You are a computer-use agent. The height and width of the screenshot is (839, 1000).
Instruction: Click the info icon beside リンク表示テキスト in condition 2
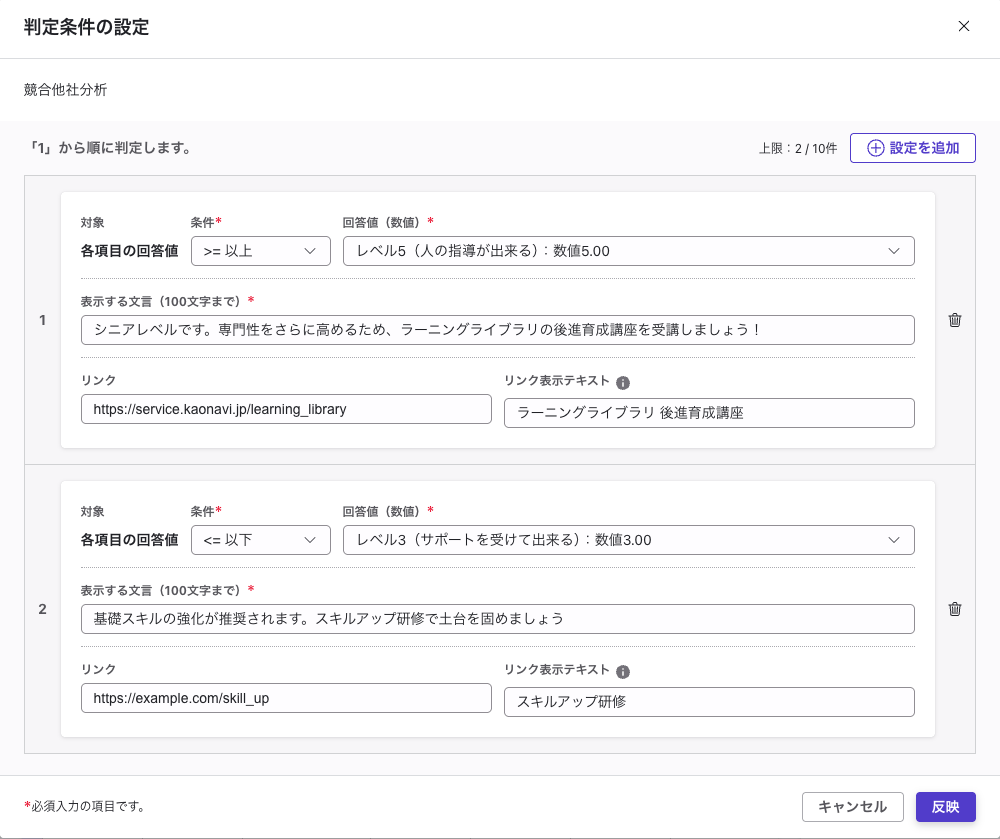(x=623, y=671)
